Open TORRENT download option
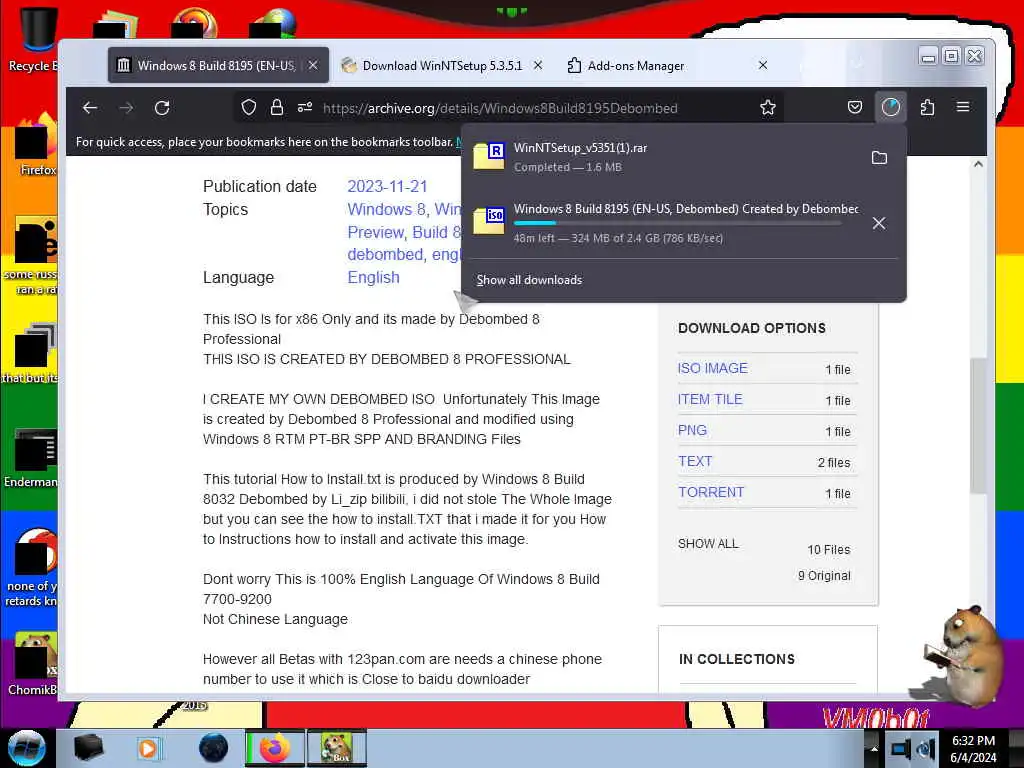Image resolution: width=1024 pixels, height=768 pixels. (x=711, y=492)
